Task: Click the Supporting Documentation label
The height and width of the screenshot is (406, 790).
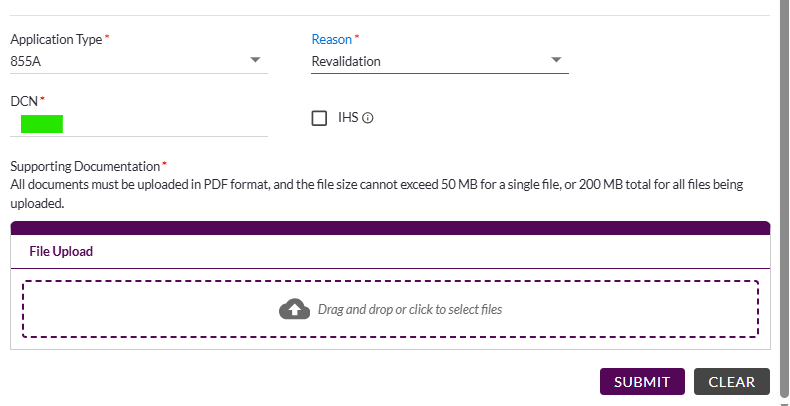Action: tap(85, 166)
